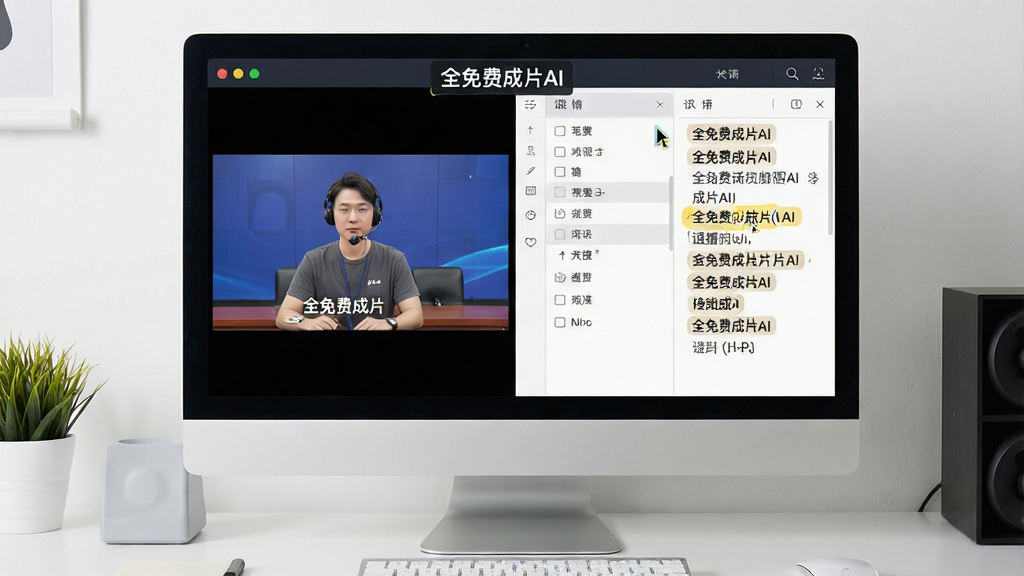Screen dimensions: 1024x576
Task: Toggle the greyed checkbox below the clock row
Action: (x=560, y=234)
